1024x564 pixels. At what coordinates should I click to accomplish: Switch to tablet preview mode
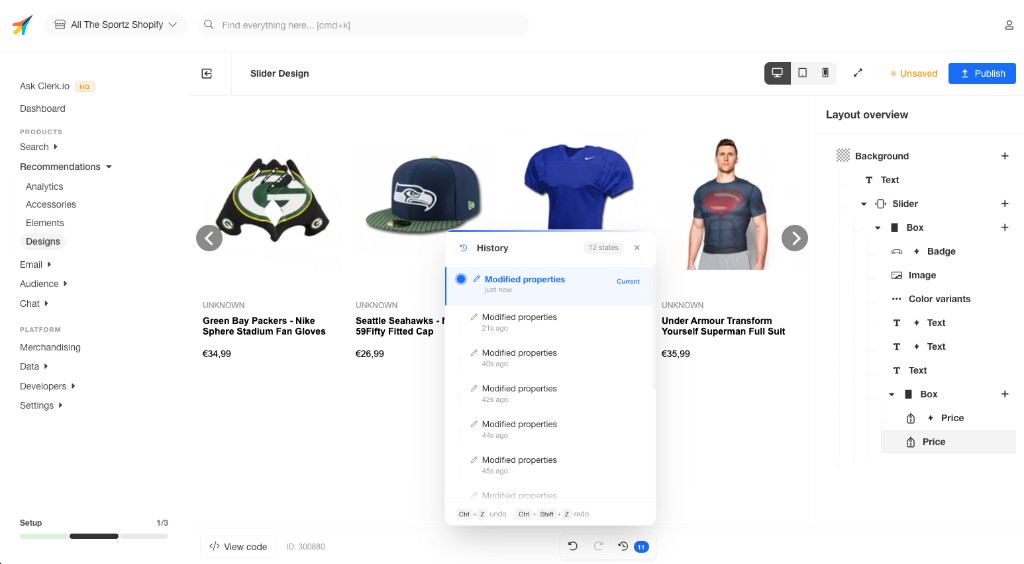coord(803,73)
